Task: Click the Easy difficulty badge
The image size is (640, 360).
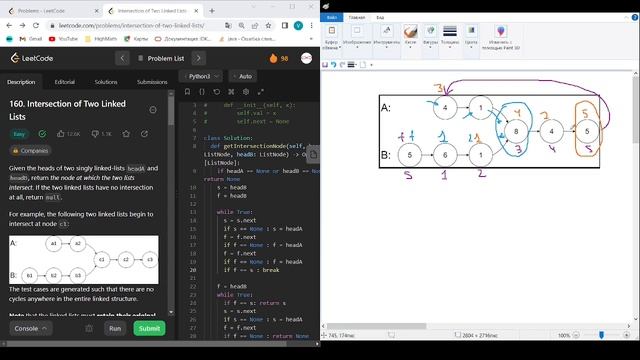Action: [19, 134]
